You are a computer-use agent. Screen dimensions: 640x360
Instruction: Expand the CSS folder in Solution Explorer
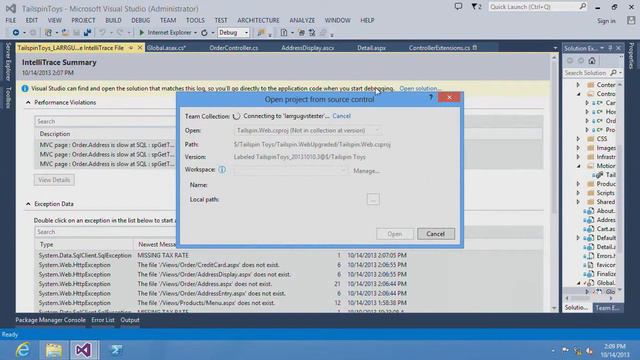[x=578, y=139]
